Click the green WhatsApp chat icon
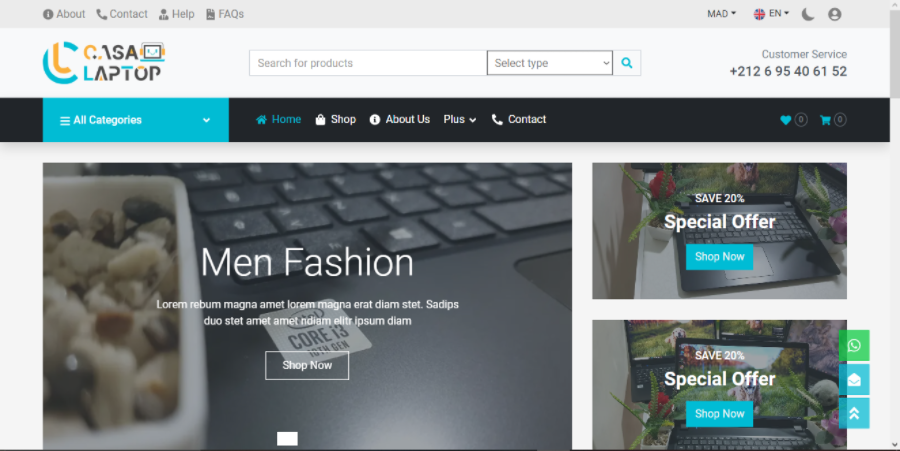This screenshot has height=451, width=900. (854, 346)
